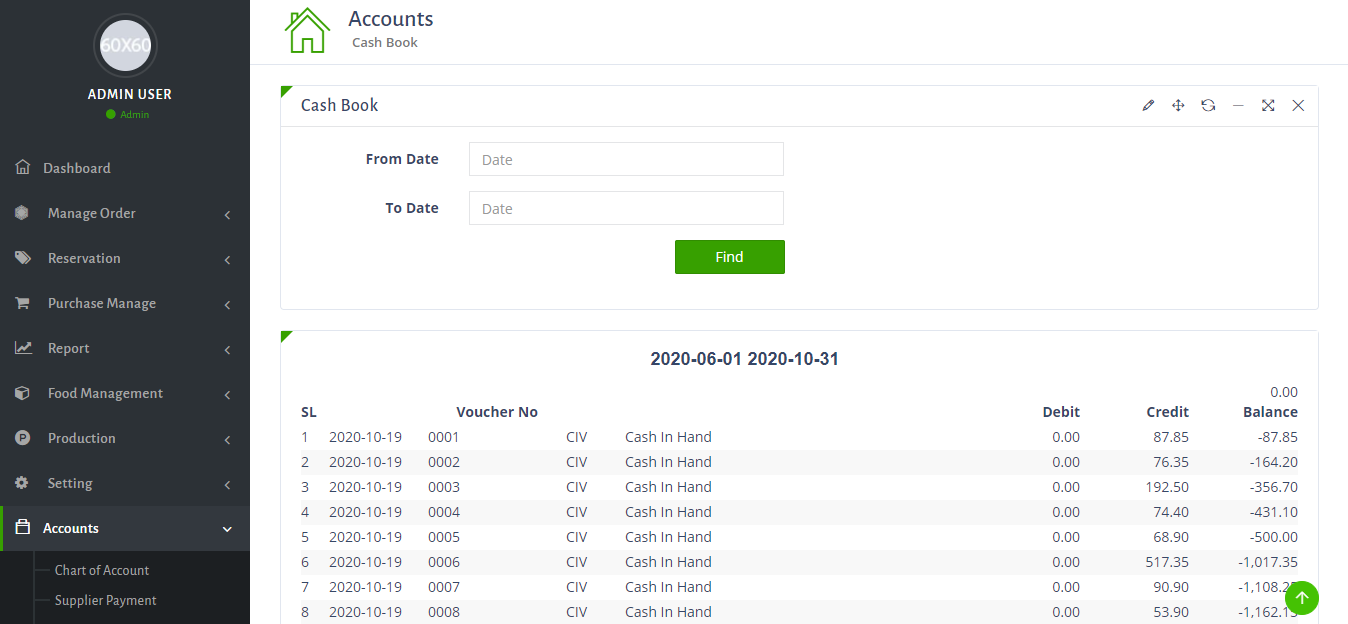Click the To Date input field
The image size is (1348, 624).
tap(626, 208)
